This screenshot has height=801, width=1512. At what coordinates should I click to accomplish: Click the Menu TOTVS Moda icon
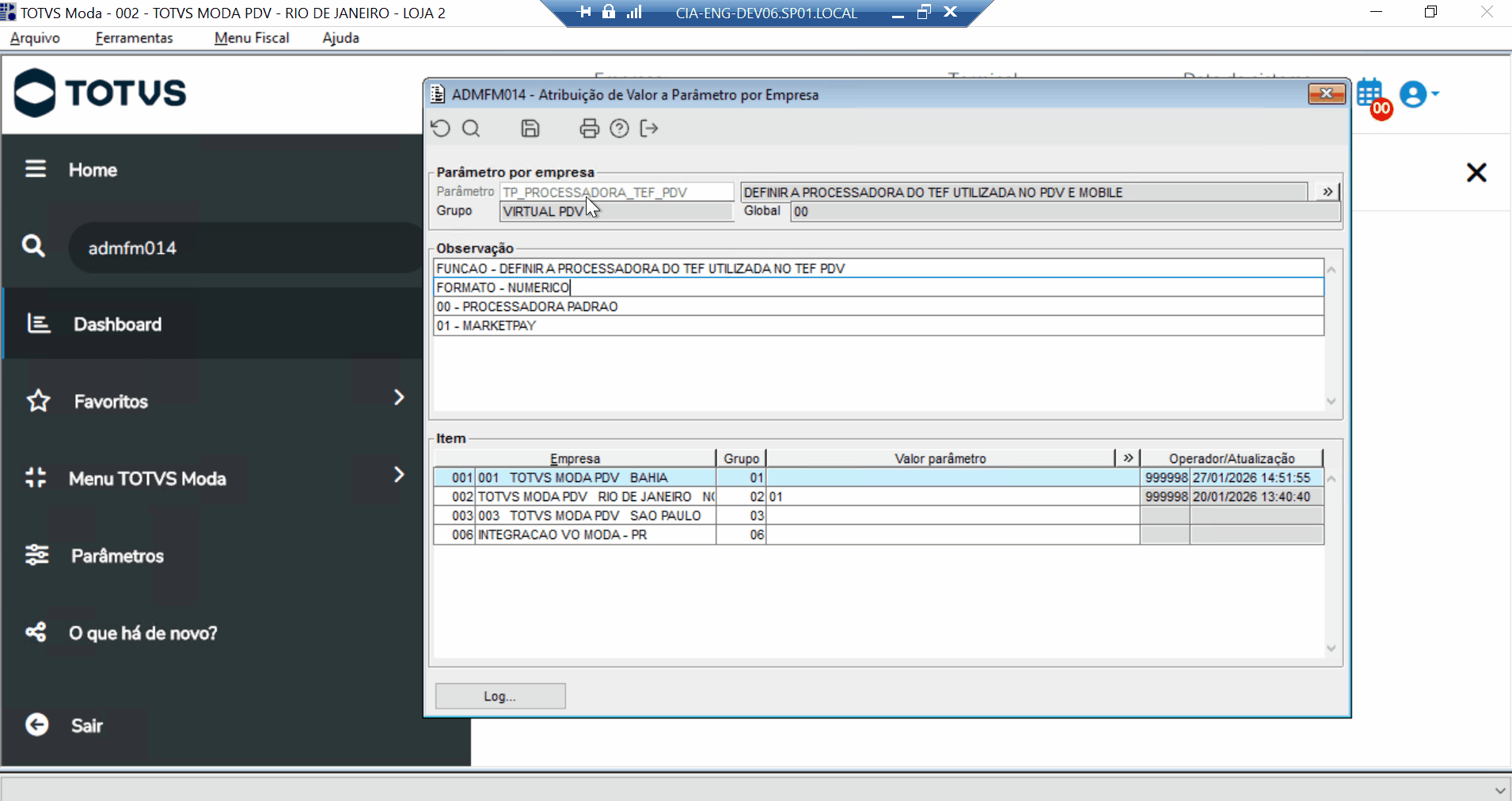click(x=36, y=477)
